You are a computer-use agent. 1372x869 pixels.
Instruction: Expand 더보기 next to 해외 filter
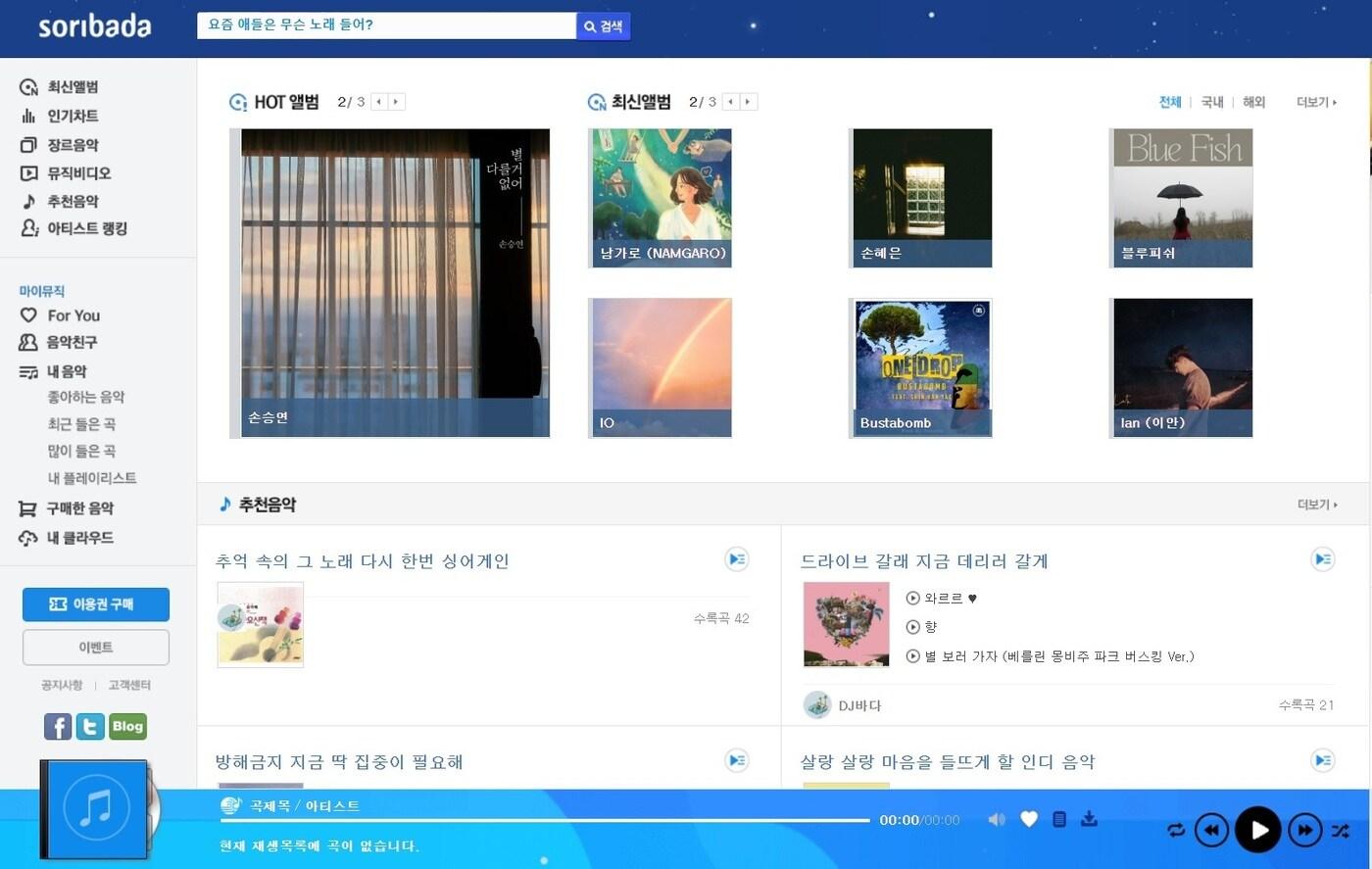[x=1312, y=102]
